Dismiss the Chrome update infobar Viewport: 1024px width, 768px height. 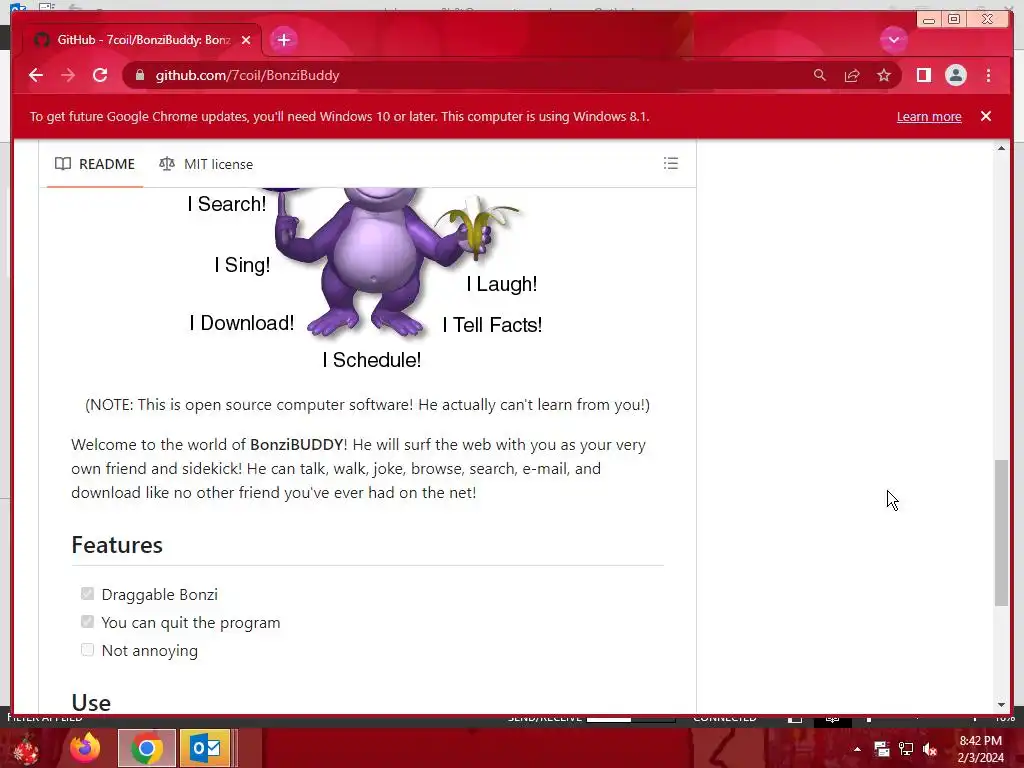click(x=985, y=116)
